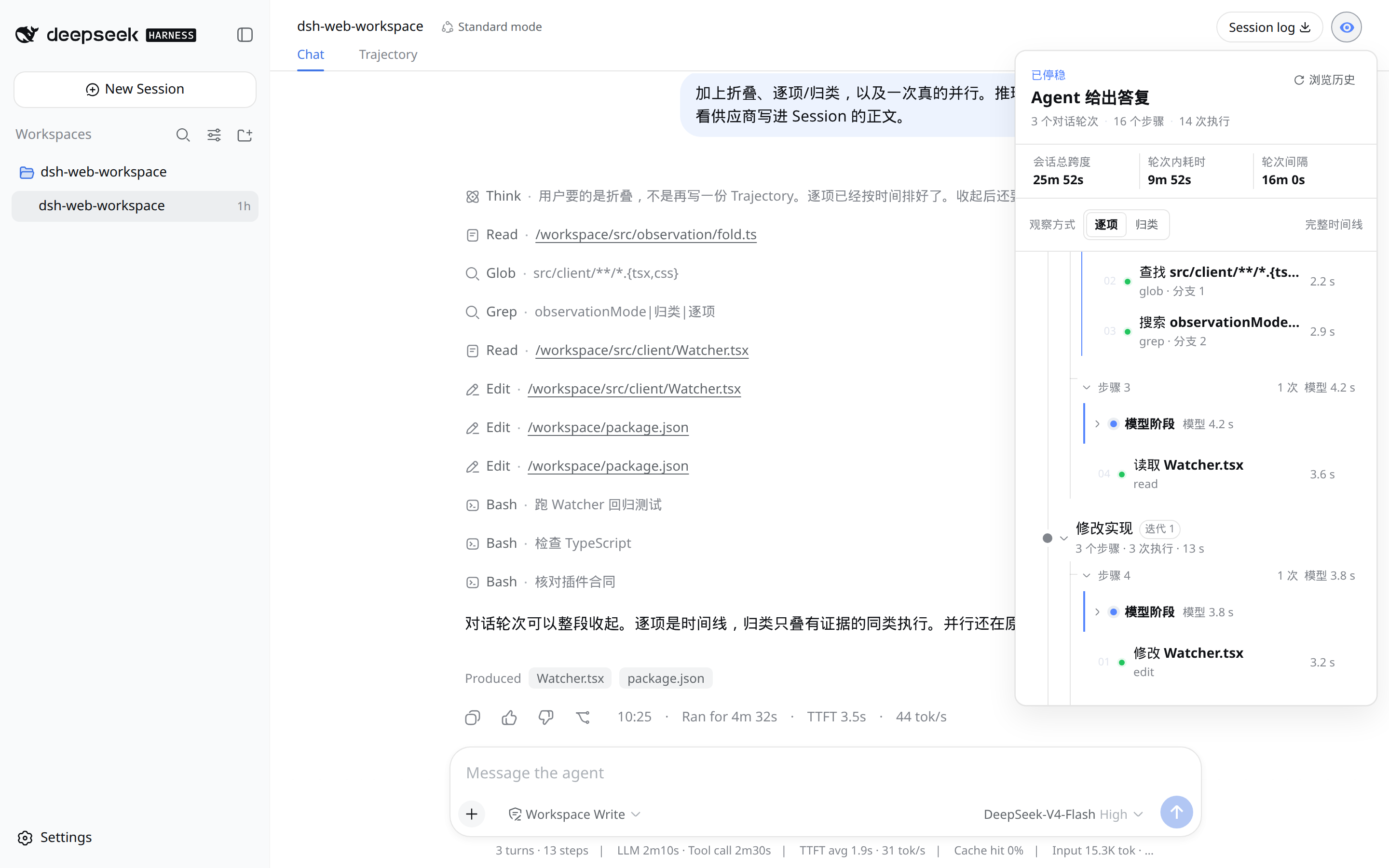The image size is (1389, 868).
Task: Search workspaces with magnifier icon
Action: (183, 135)
